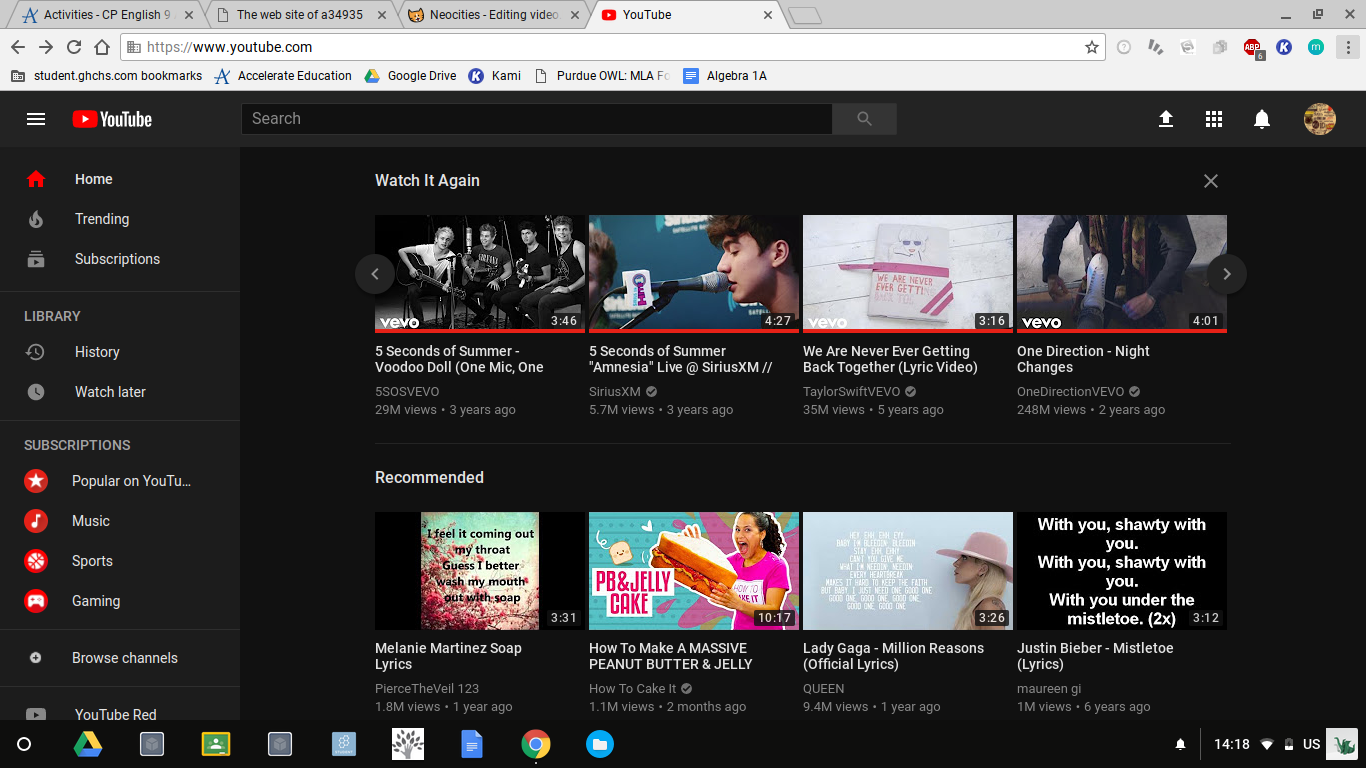The image size is (1366, 768).
Task: Click the Browse channels plus icon
Action: tap(36, 658)
